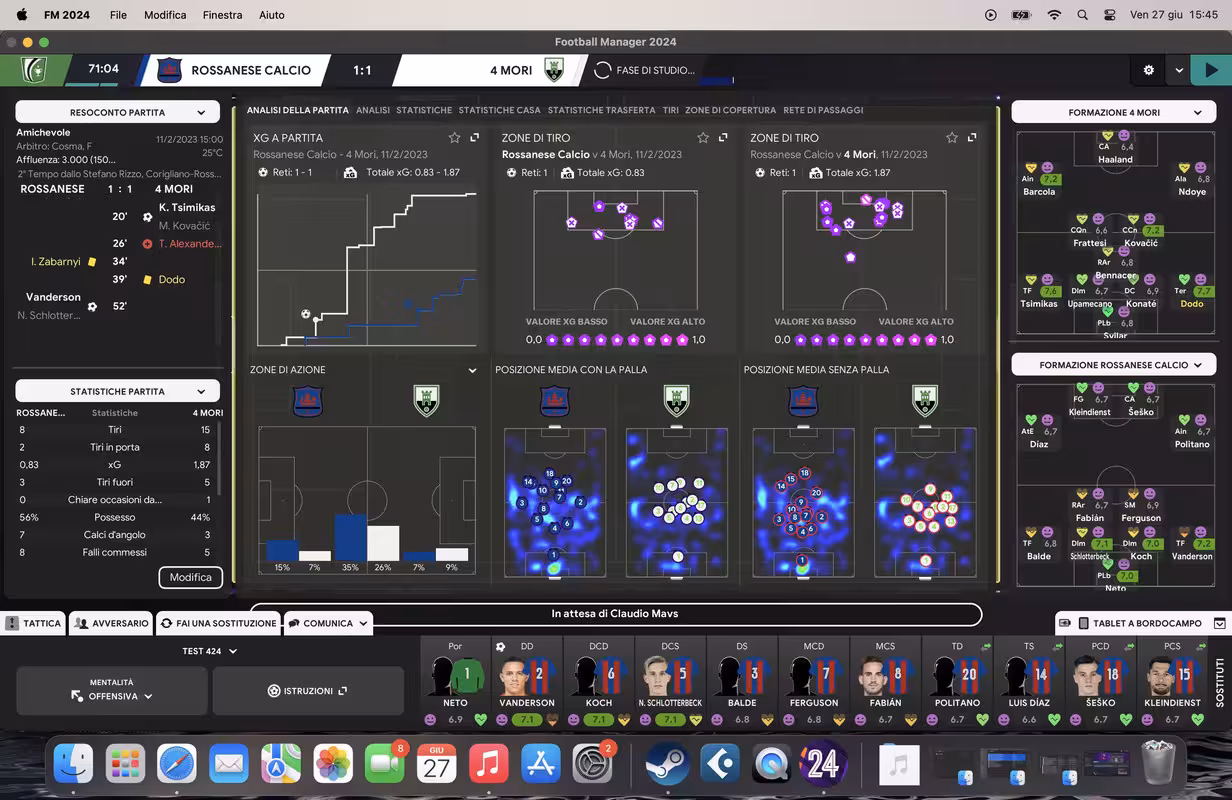The height and width of the screenshot is (800, 1232).
Task: Select Šeško player card in lineup bar
Action: (1100, 684)
